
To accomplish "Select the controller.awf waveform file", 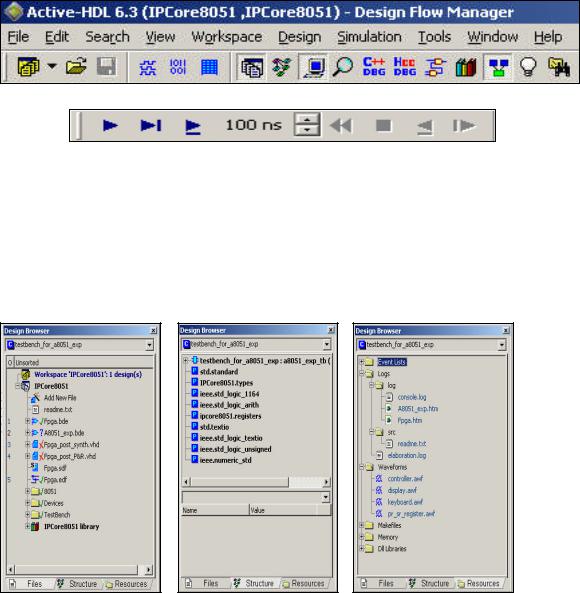I will click(405, 479).
